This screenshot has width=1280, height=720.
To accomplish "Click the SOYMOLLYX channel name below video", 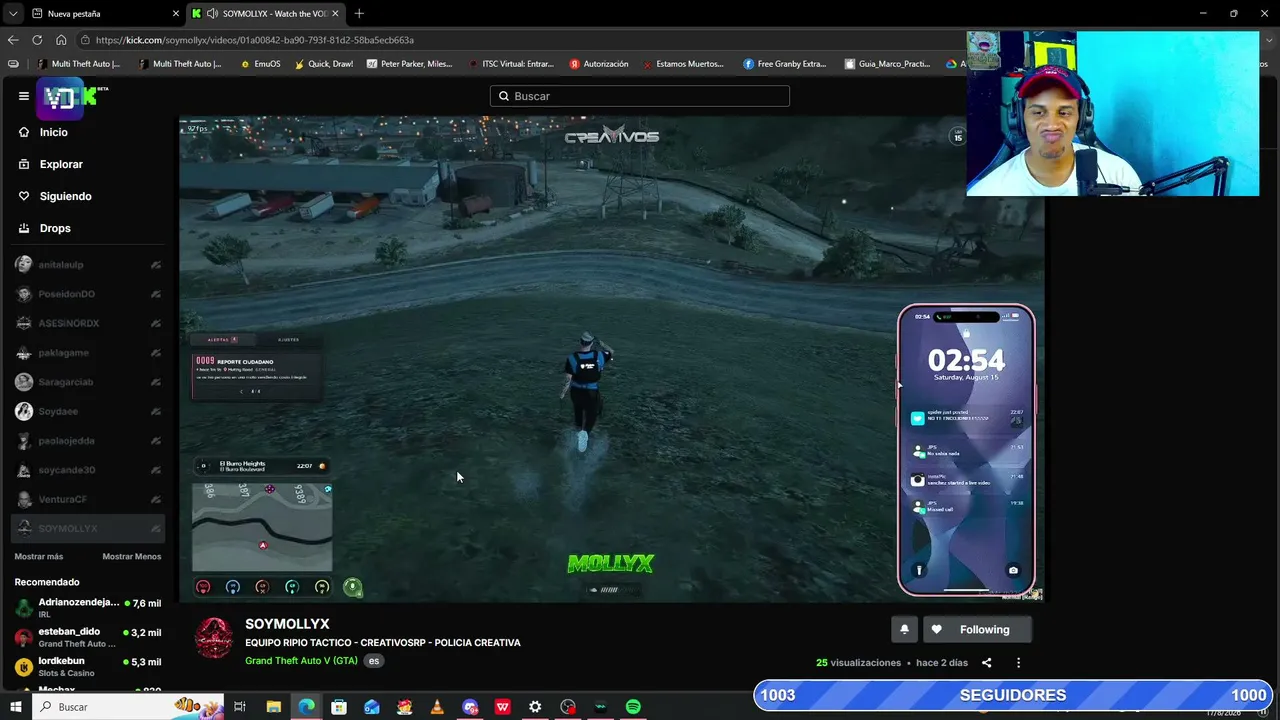I will [287, 624].
